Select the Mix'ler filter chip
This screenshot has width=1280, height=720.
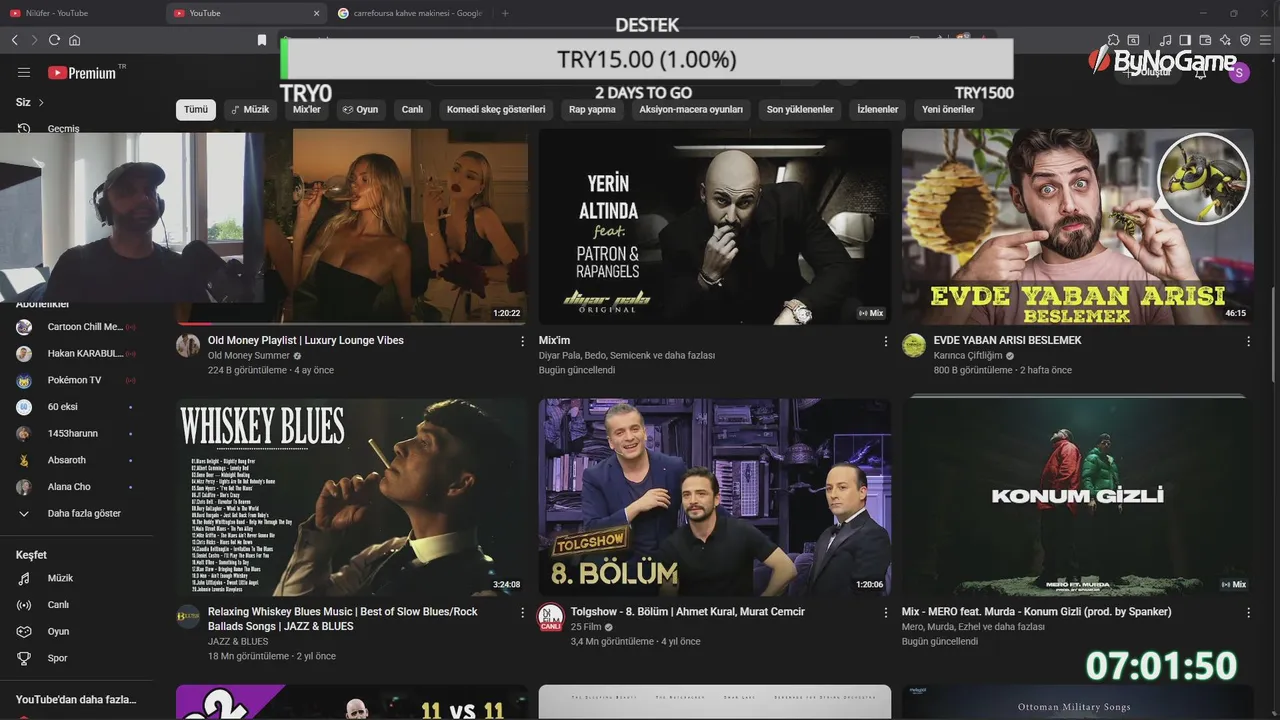pos(307,109)
